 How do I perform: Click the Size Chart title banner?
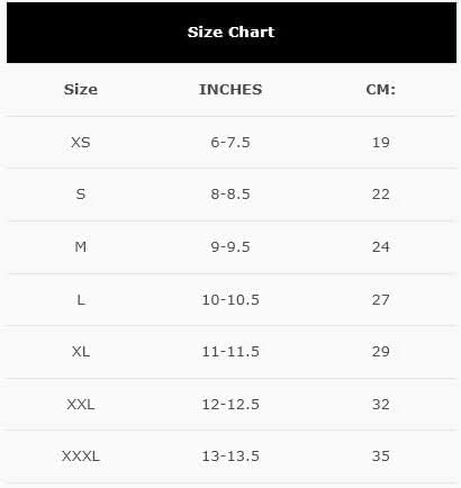pos(231,32)
